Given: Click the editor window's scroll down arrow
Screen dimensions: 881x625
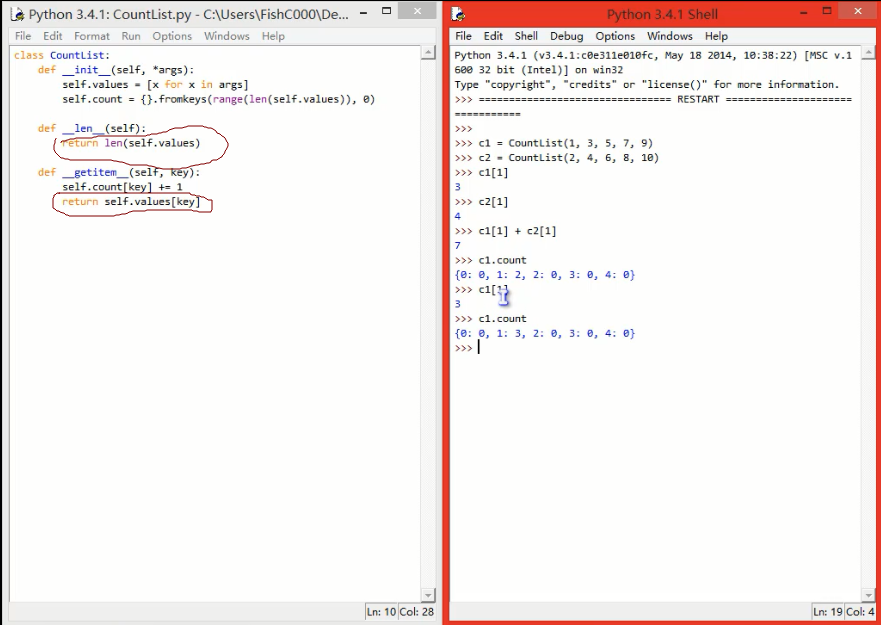Looking at the screenshot, I should point(429,594).
